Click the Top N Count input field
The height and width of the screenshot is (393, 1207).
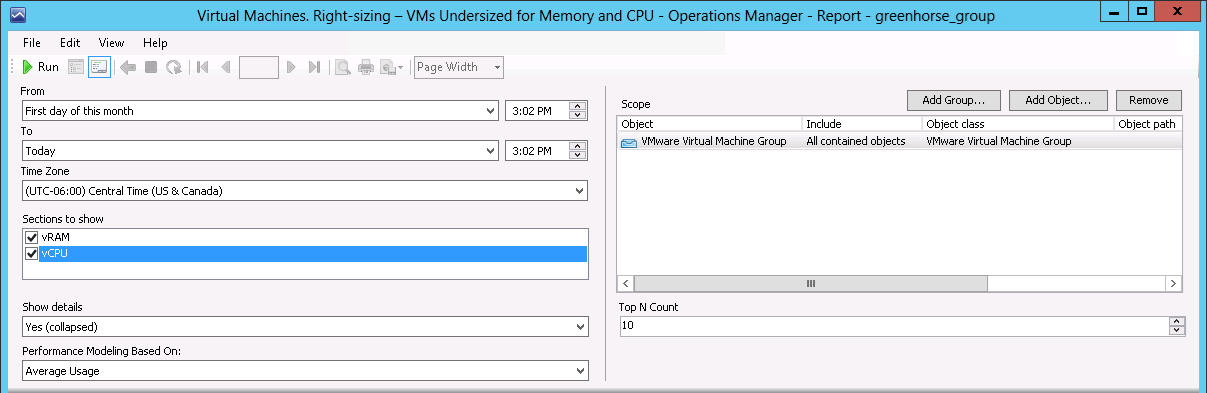[893, 326]
